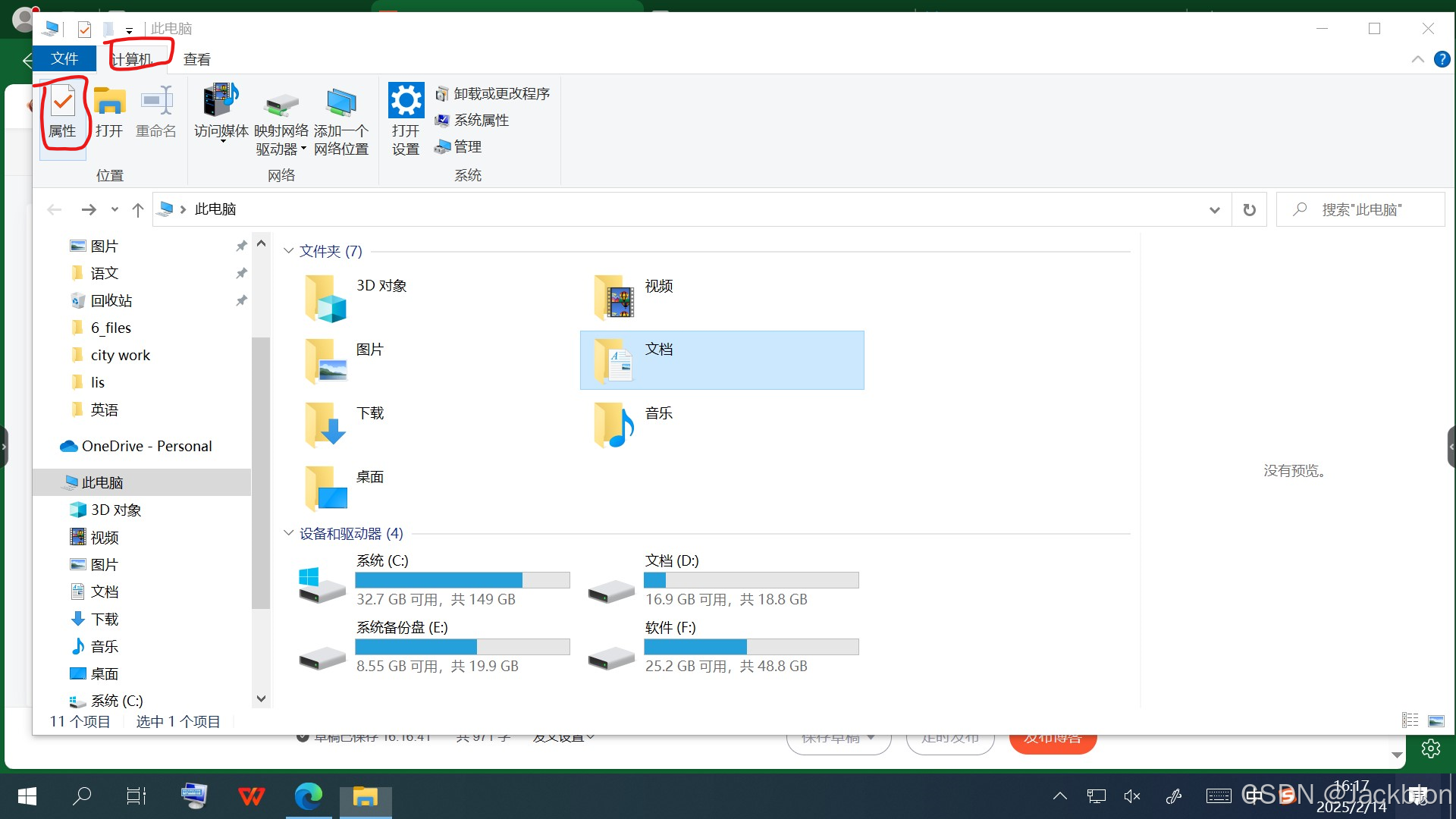Open address bar history dropdown
The width and height of the screenshot is (1456, 819).
point(1214,210)
